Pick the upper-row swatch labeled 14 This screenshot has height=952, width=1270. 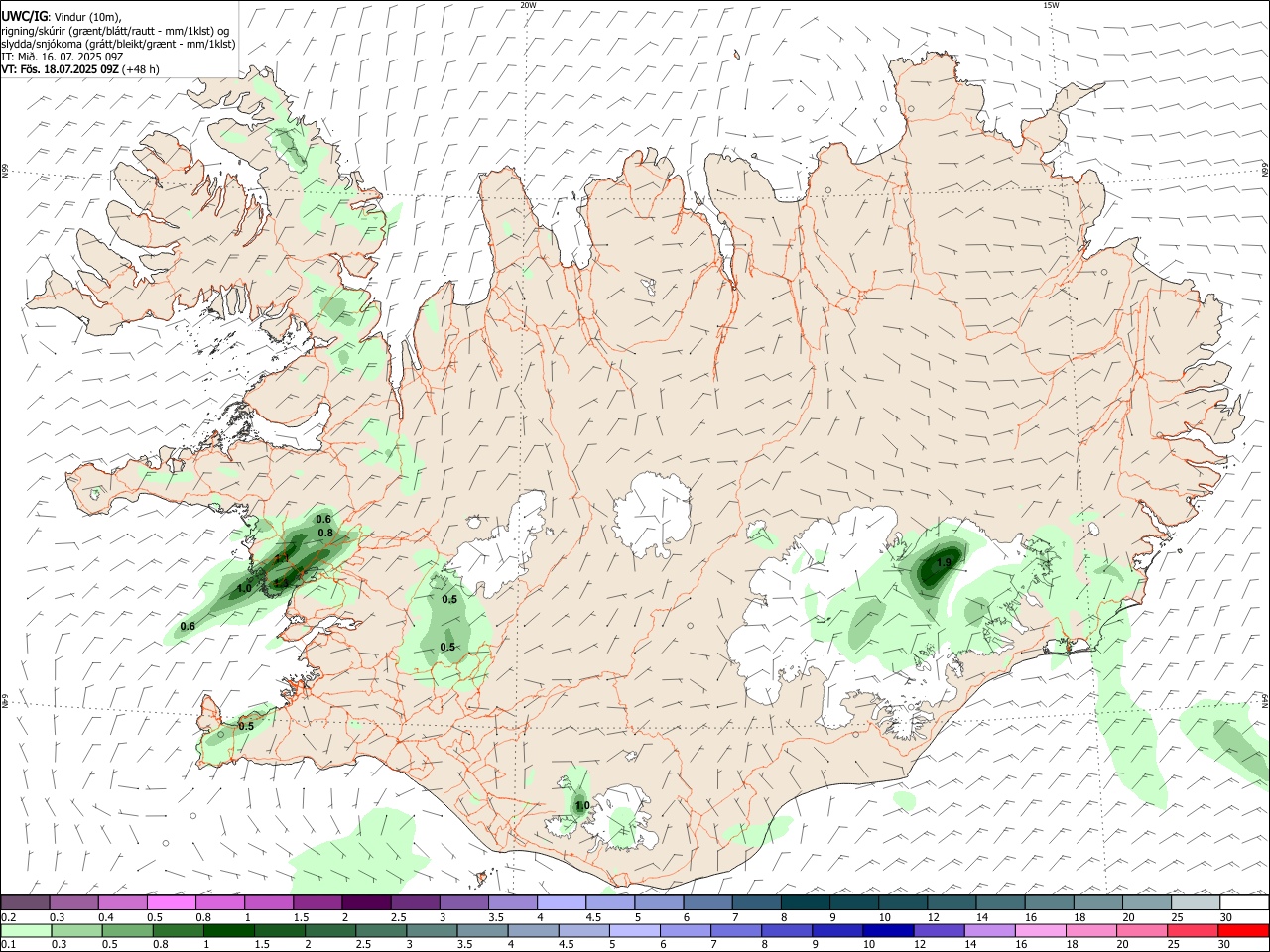click(1002, 902)
